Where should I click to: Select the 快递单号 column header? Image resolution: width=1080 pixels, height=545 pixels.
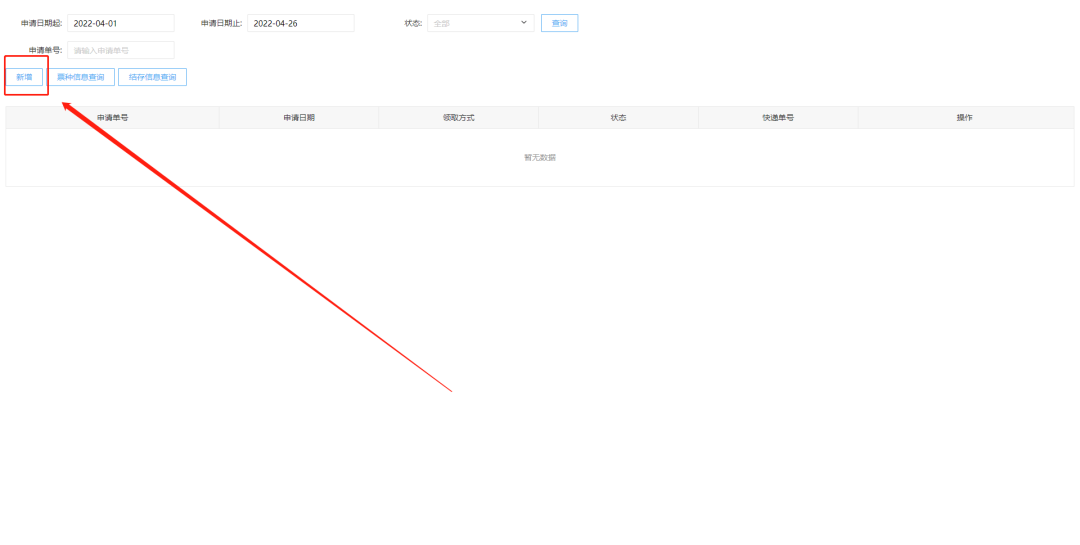[x=778, y=118]
